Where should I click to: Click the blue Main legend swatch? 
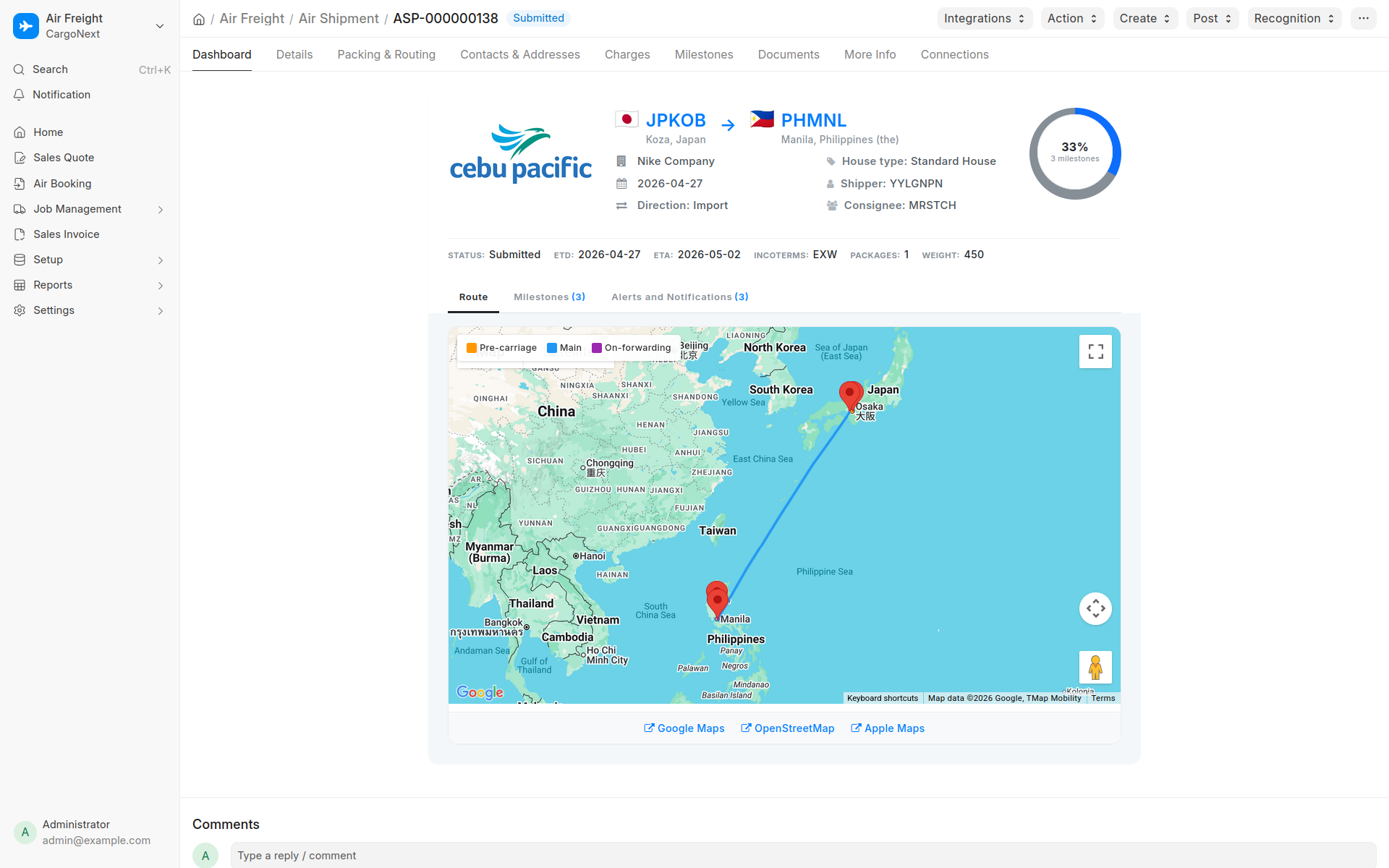(x=552, y=348)
